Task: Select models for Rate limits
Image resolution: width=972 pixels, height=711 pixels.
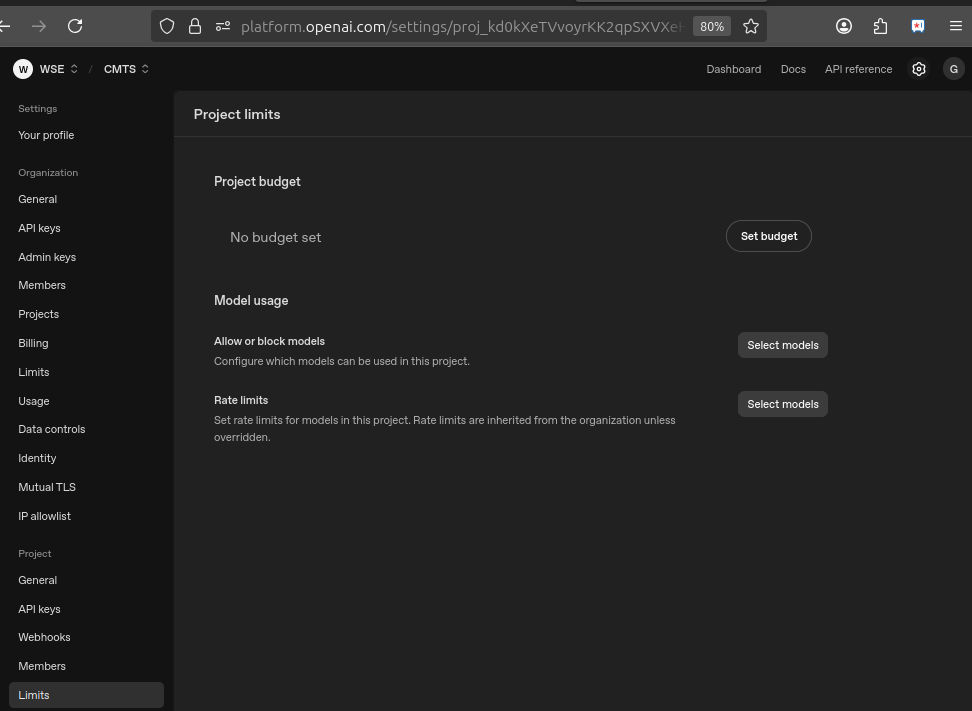Action: 782,404
